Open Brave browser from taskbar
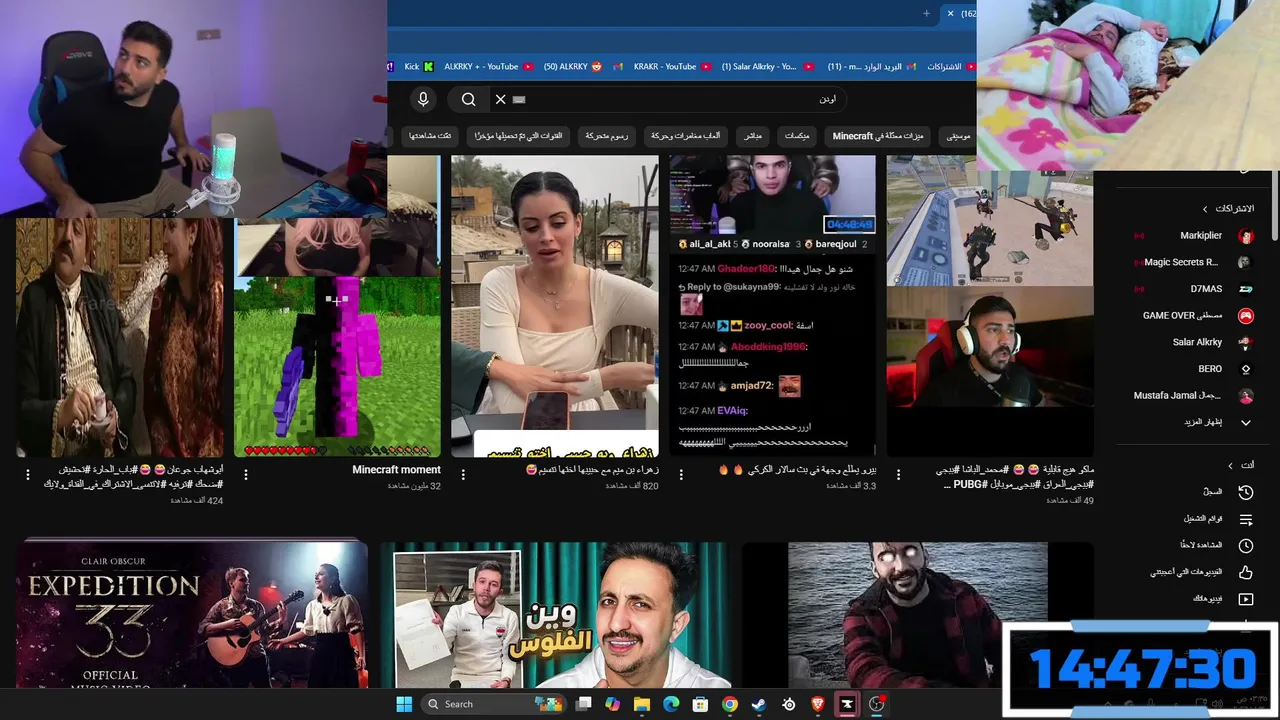The image size is (1280, 720). coord(818,704)
